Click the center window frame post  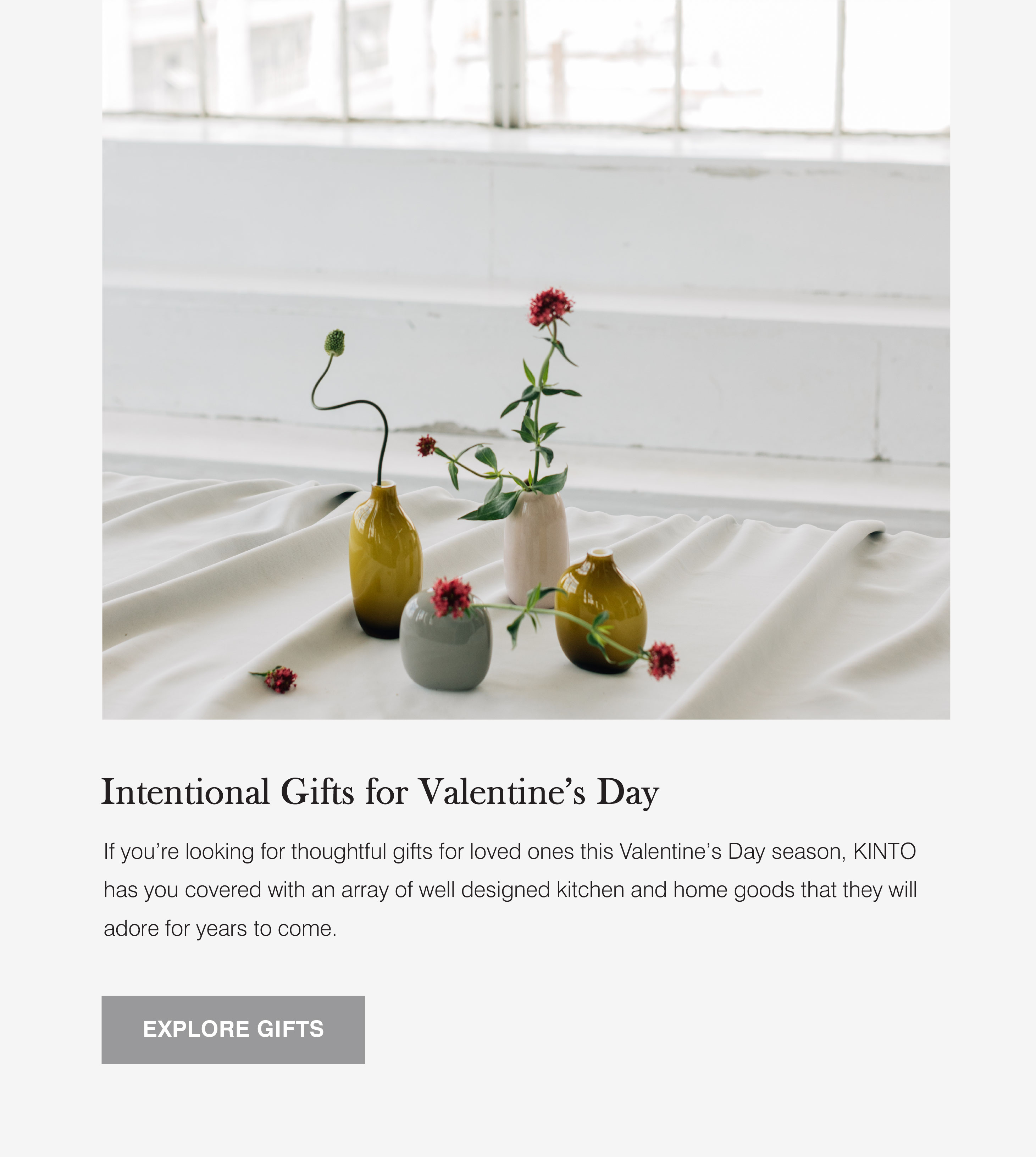(508, 64)
